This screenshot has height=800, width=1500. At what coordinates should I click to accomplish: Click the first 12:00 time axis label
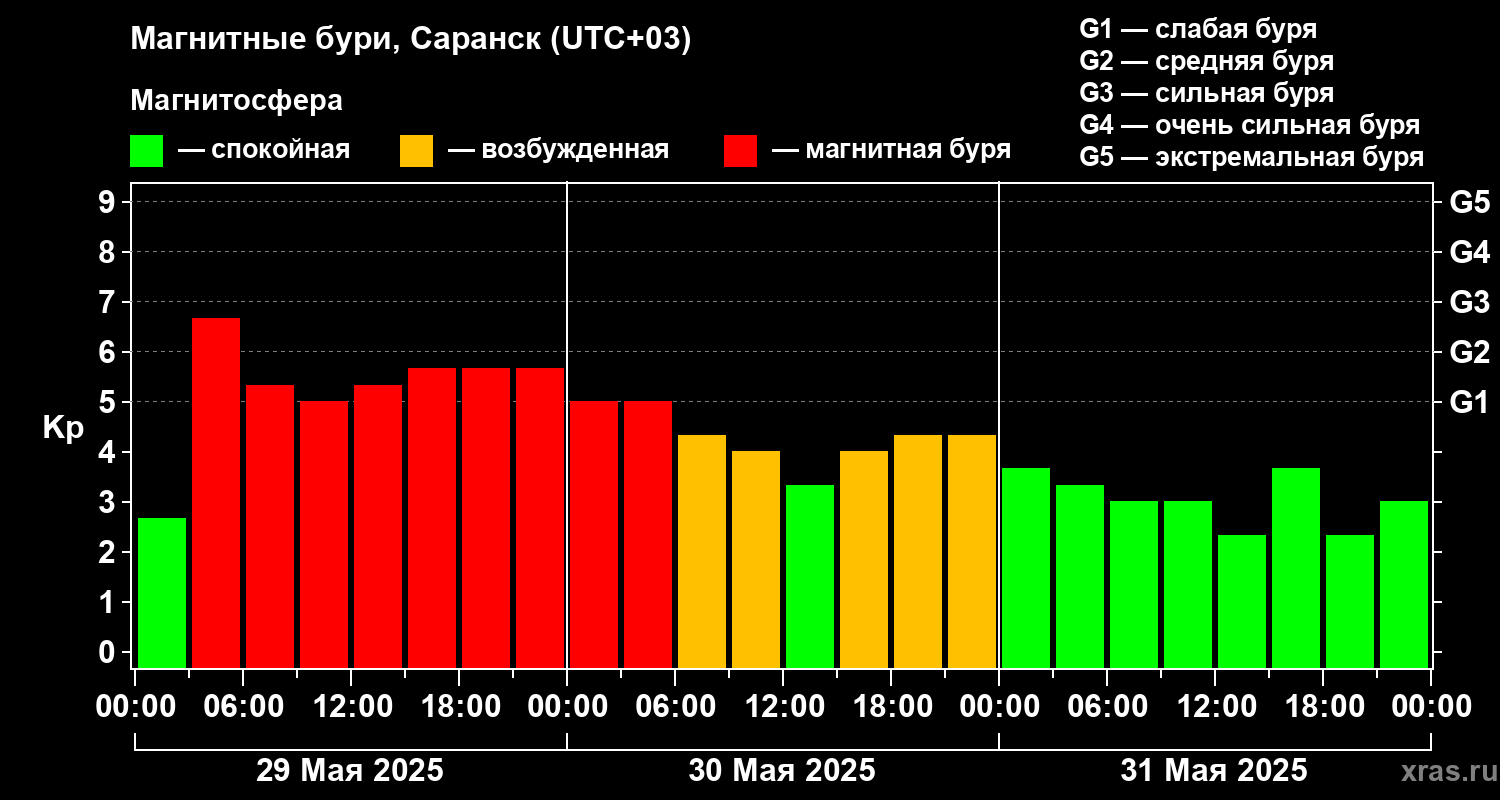click(350, 707)
